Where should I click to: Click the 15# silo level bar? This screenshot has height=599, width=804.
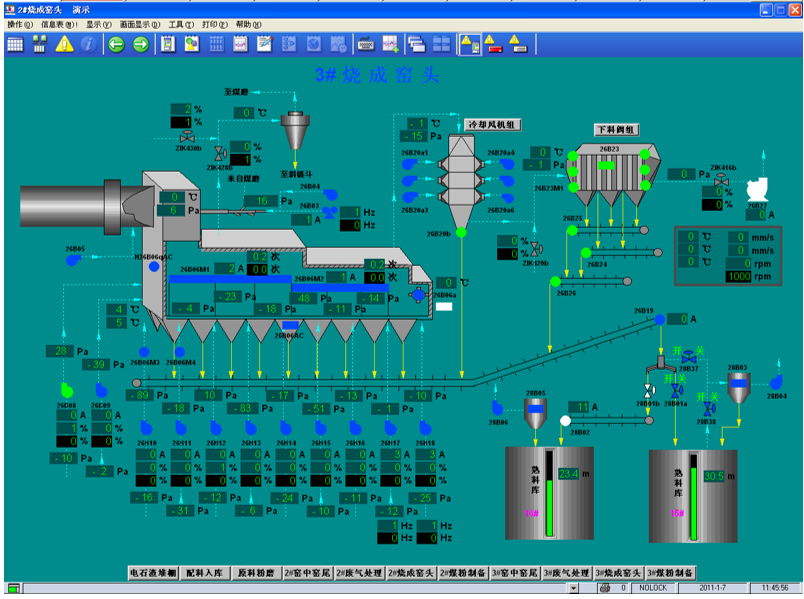coord(694,497)
